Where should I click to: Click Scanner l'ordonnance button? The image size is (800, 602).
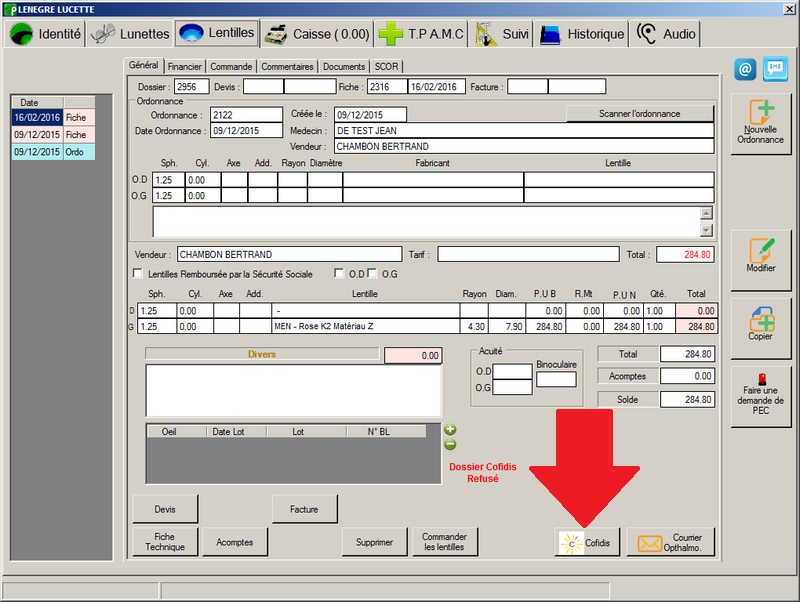point(639,114)
